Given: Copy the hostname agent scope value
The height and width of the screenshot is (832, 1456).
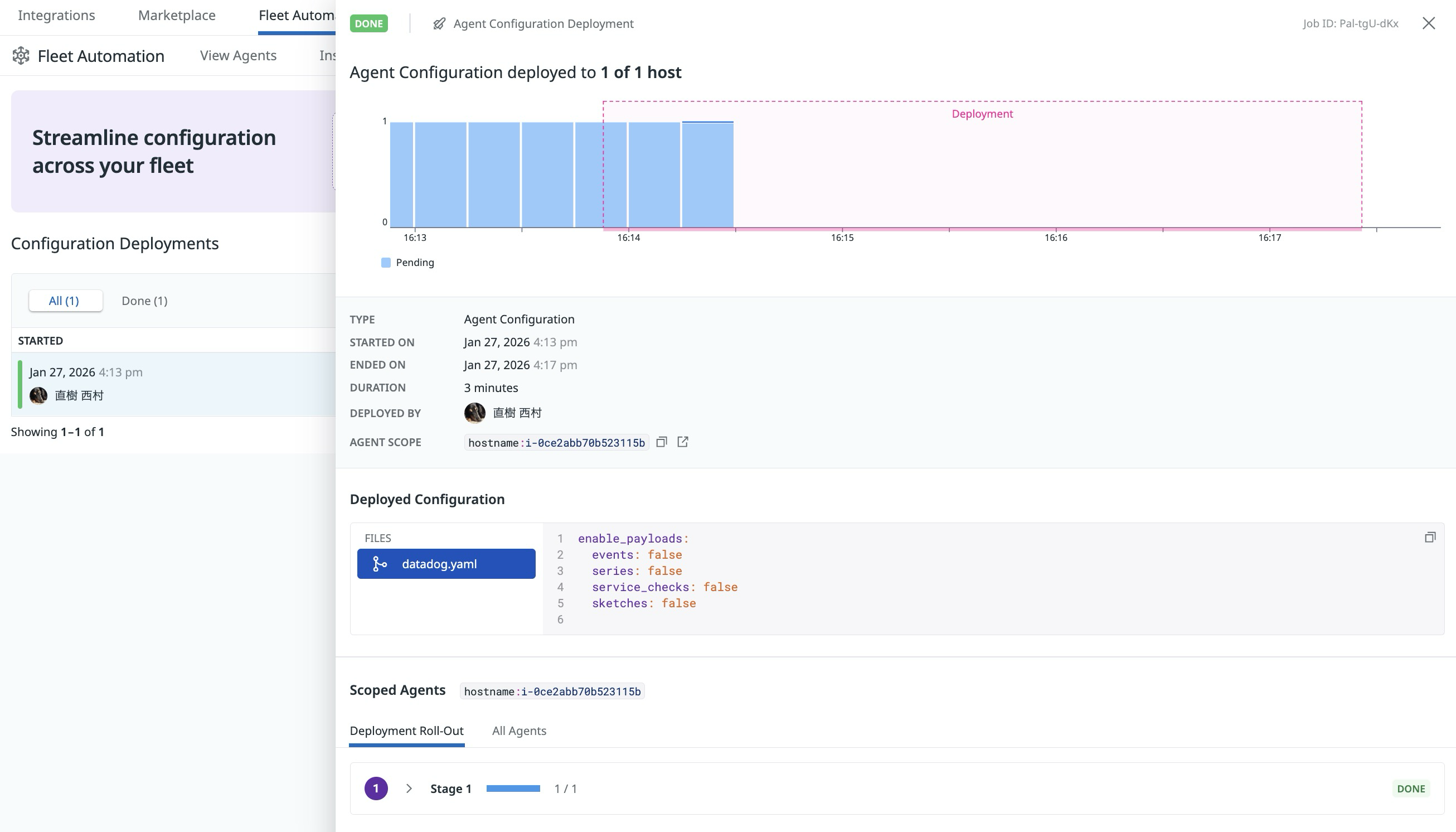Looking at the screenshot, I should 663,442.
